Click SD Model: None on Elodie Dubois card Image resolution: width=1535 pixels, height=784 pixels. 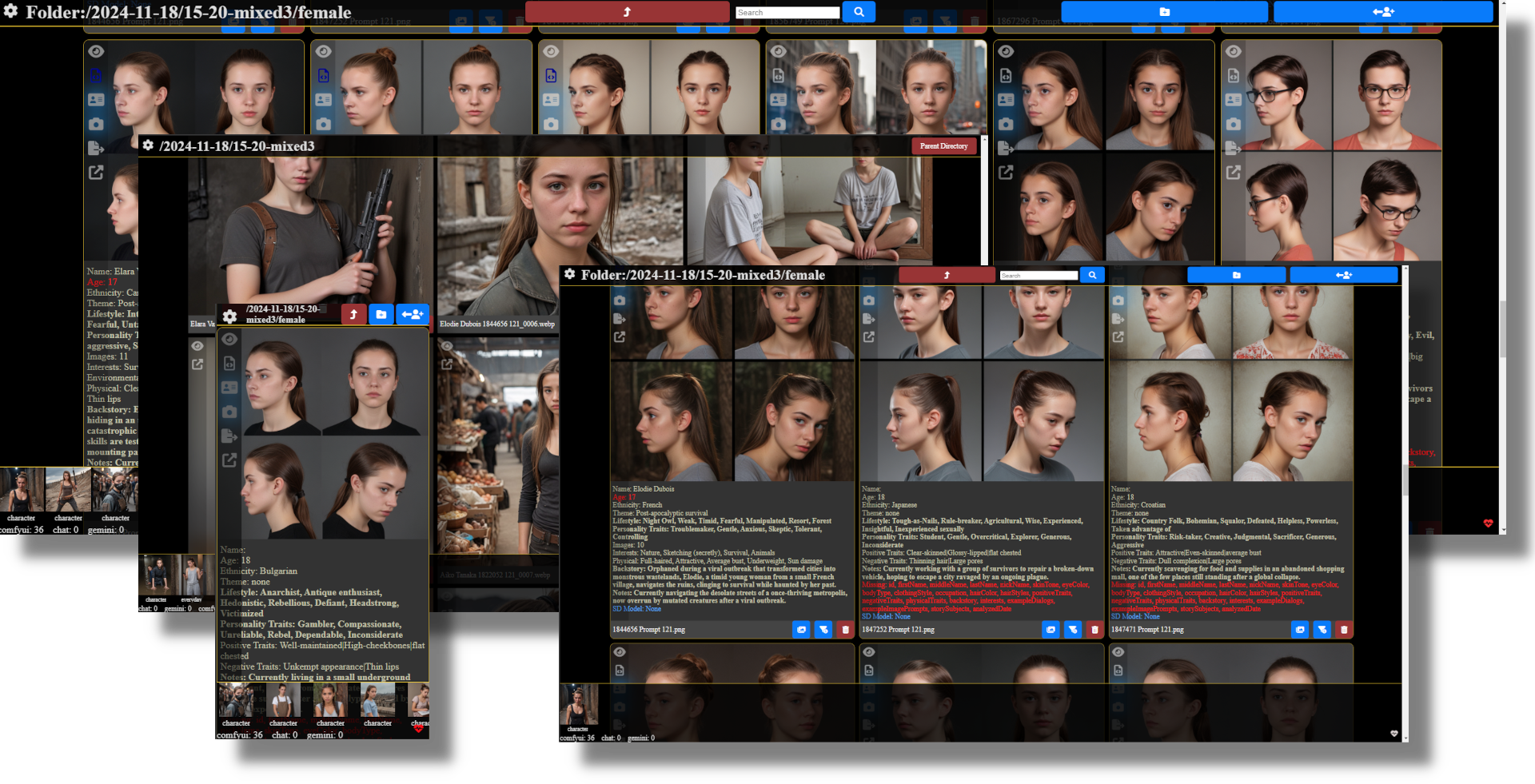click(x=637, y=609)
